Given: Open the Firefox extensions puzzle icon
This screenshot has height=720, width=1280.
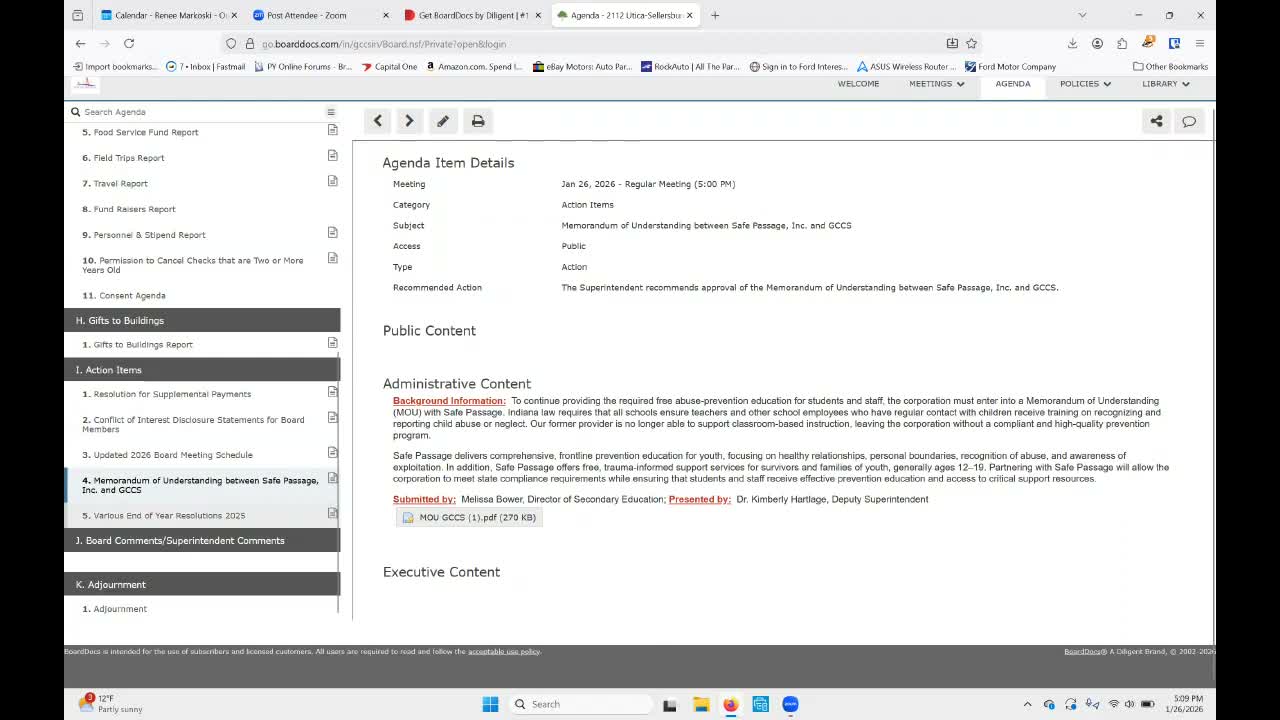Looking at the screenshot, I should coord(1122,44).
